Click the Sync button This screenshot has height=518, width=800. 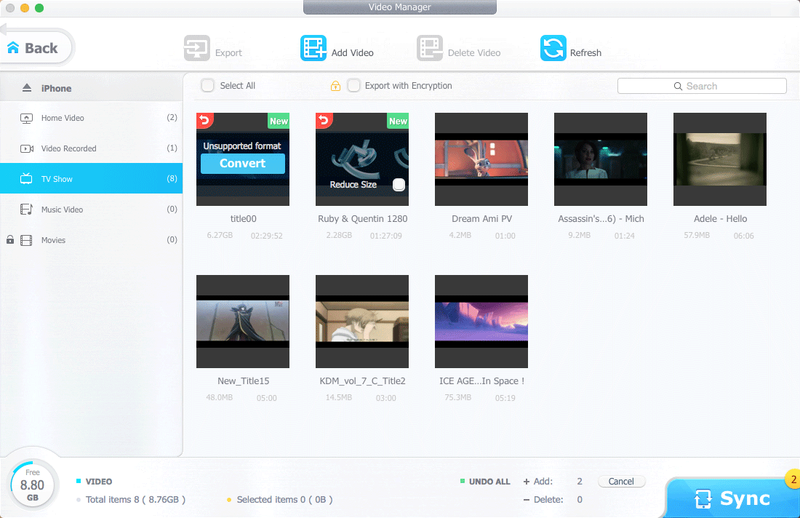click(732, 498)
